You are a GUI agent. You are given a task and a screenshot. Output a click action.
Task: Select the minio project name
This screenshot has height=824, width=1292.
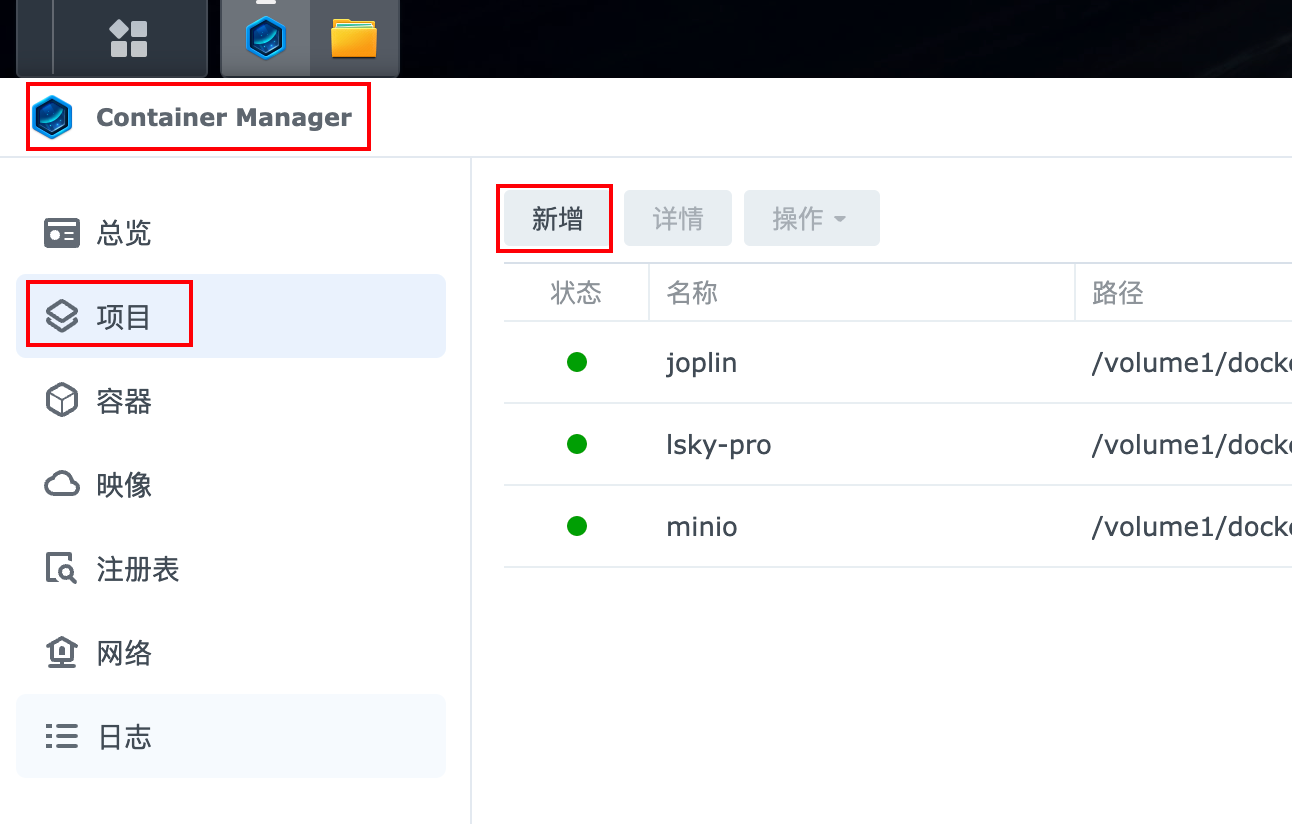[x=702, y=526]
